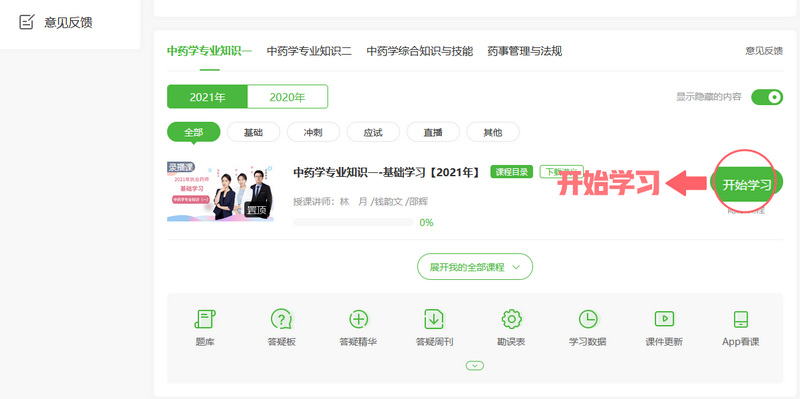
Task: Switch to the 中药学专业知识二 tab
Action: [x=309, y=51]
